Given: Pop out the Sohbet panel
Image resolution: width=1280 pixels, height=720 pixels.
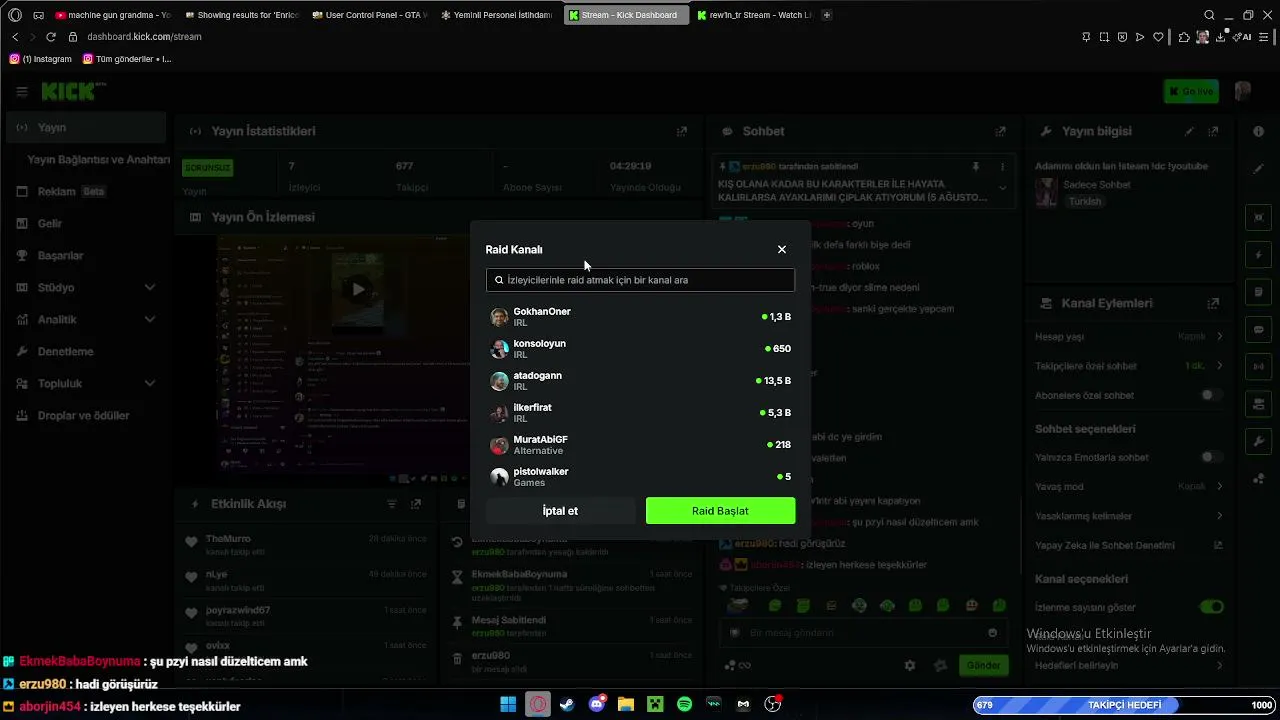Looking at the screenshot, I should [x=1000, y=132].
